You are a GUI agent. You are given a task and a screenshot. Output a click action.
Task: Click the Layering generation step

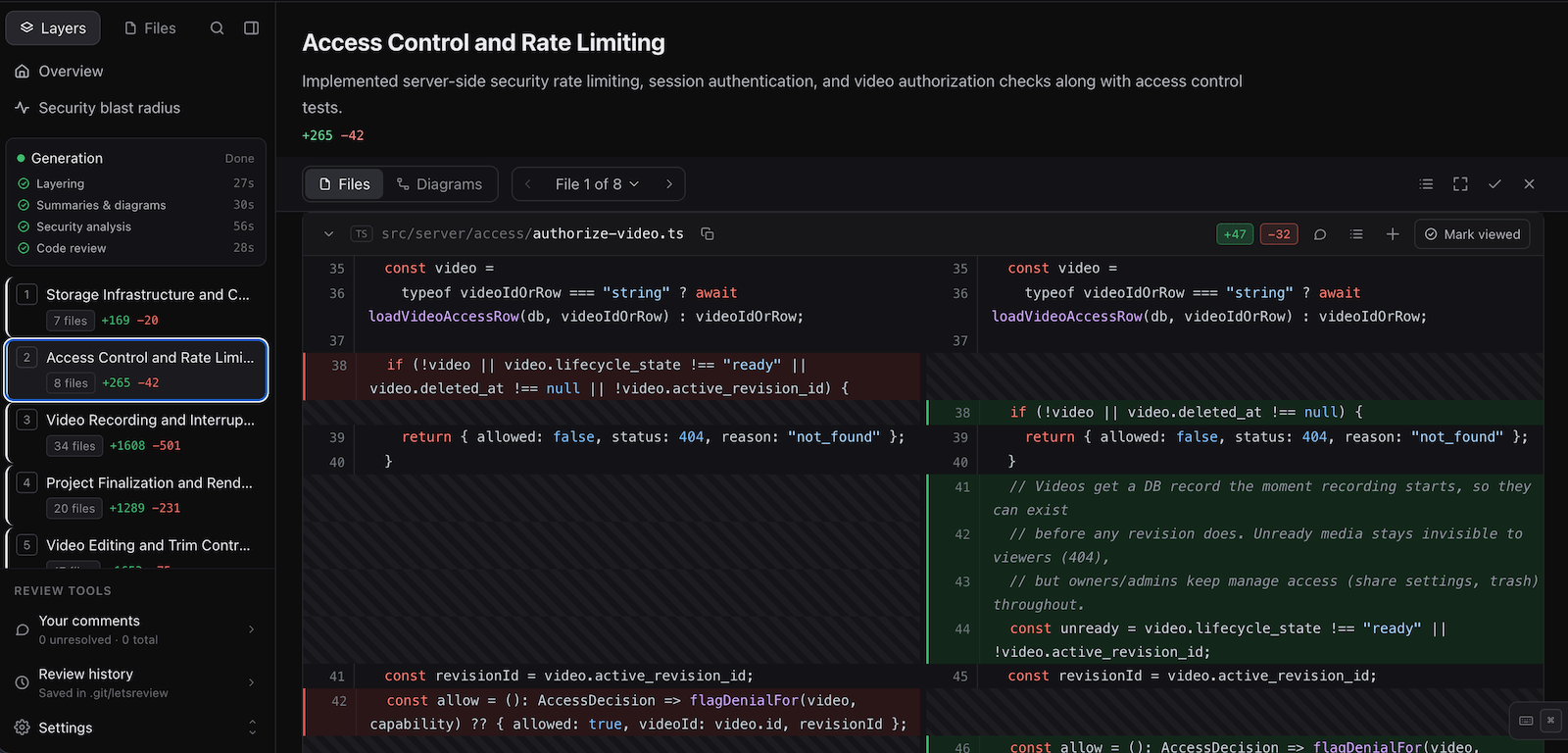pos(136,183)
